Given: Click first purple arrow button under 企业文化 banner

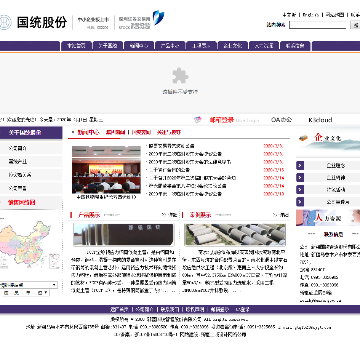Looking at the screenshot, I should click(x=300, y=165).
